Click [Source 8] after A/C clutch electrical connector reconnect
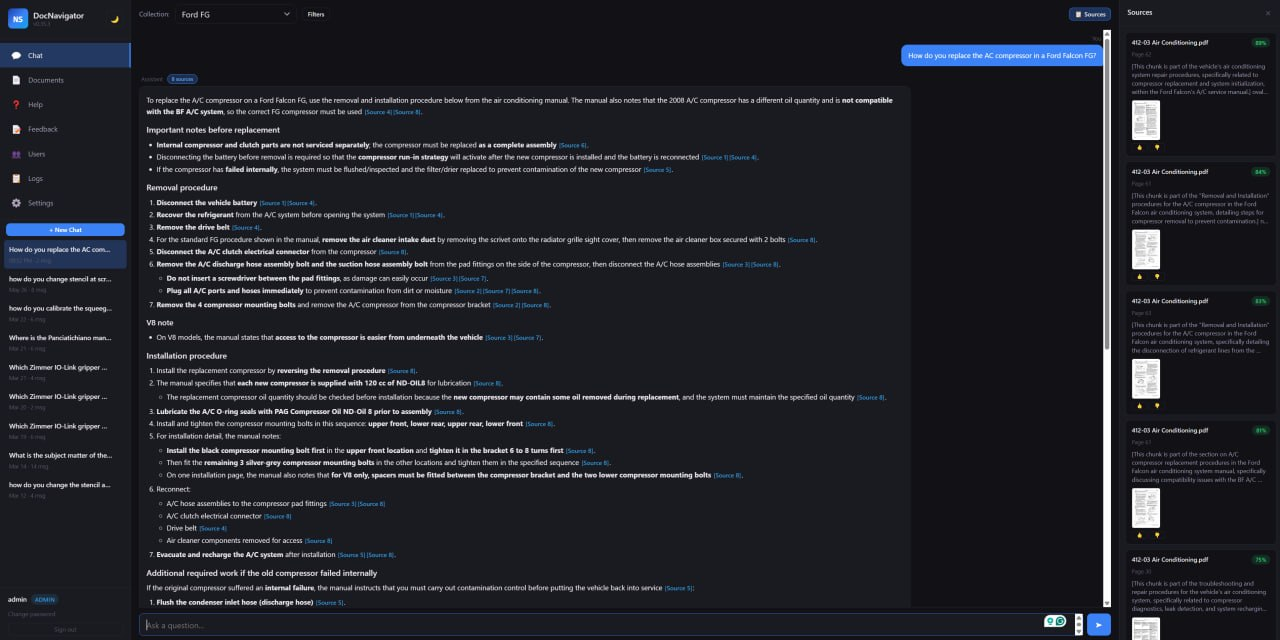 (280, 516)
